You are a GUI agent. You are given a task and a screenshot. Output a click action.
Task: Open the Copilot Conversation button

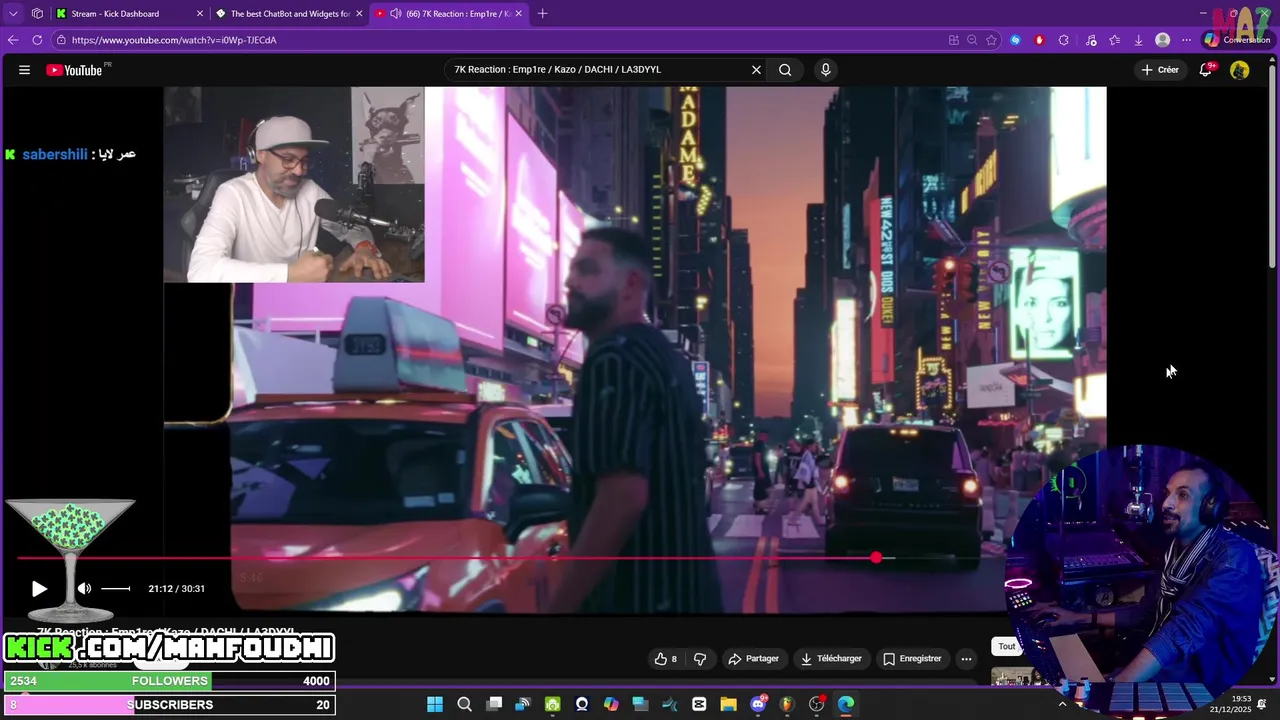coord(1237,40)
